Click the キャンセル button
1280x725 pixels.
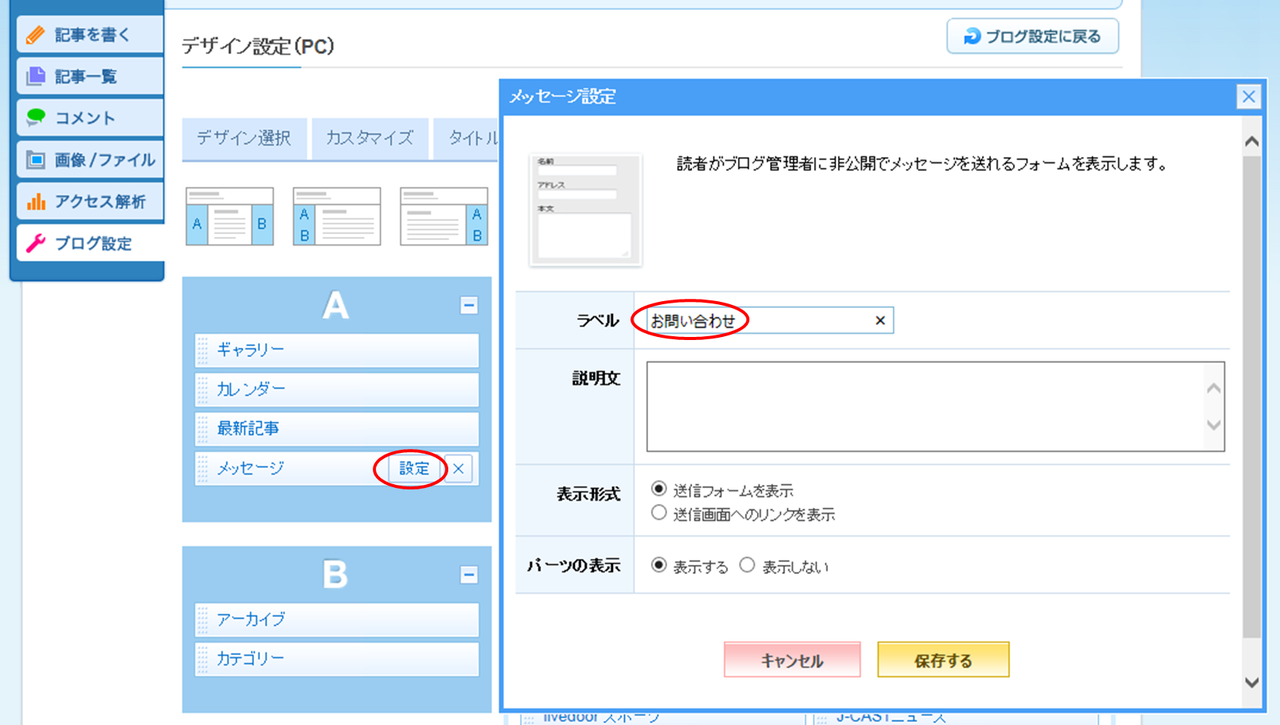click(x=792, y=660)
